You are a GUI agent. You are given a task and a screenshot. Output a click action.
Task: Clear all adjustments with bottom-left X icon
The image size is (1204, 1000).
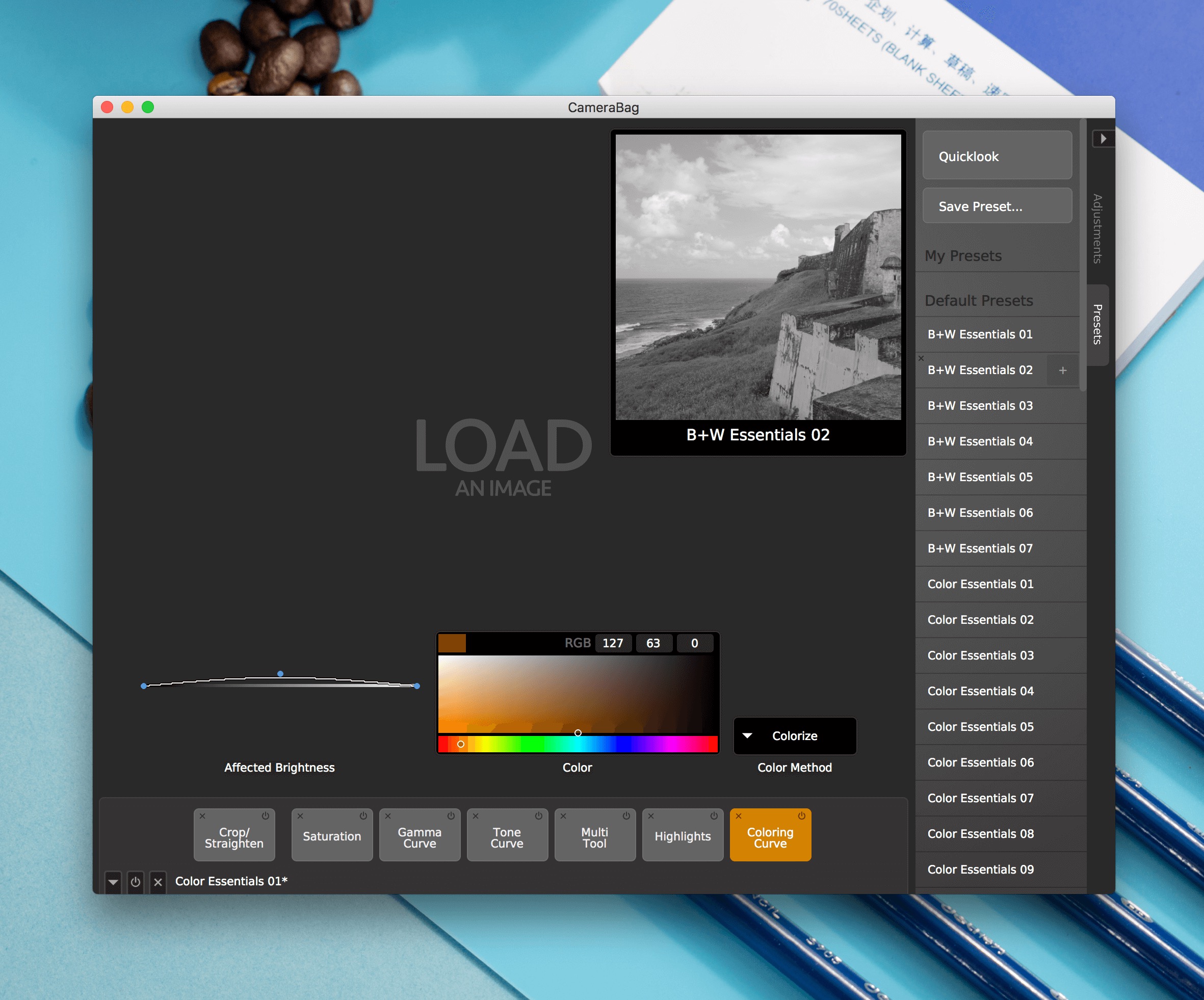(x=158, y=882)
